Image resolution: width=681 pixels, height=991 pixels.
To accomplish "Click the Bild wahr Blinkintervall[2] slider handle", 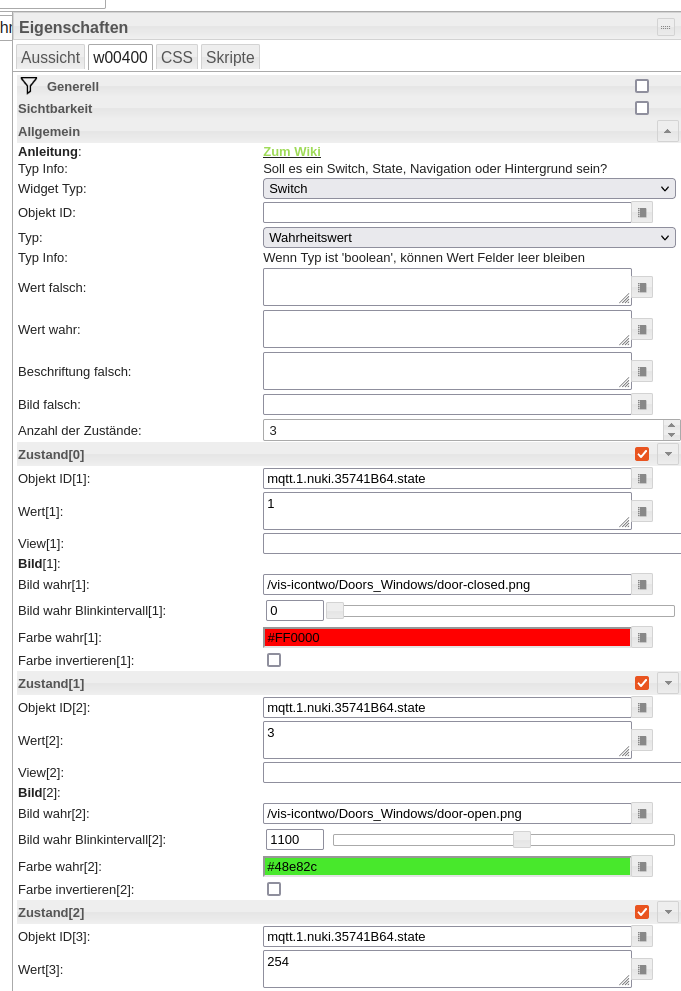I will (x=522, y=839).
